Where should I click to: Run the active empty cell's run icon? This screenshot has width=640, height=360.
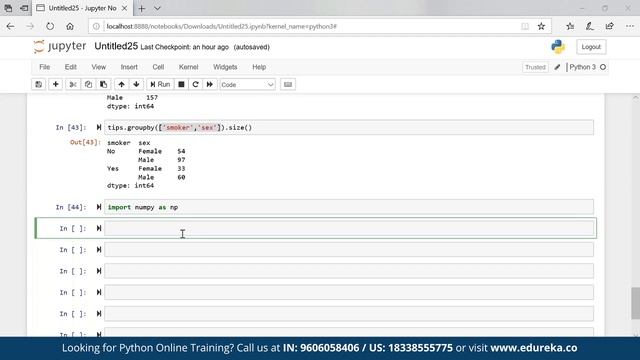[x=99, y=228]
